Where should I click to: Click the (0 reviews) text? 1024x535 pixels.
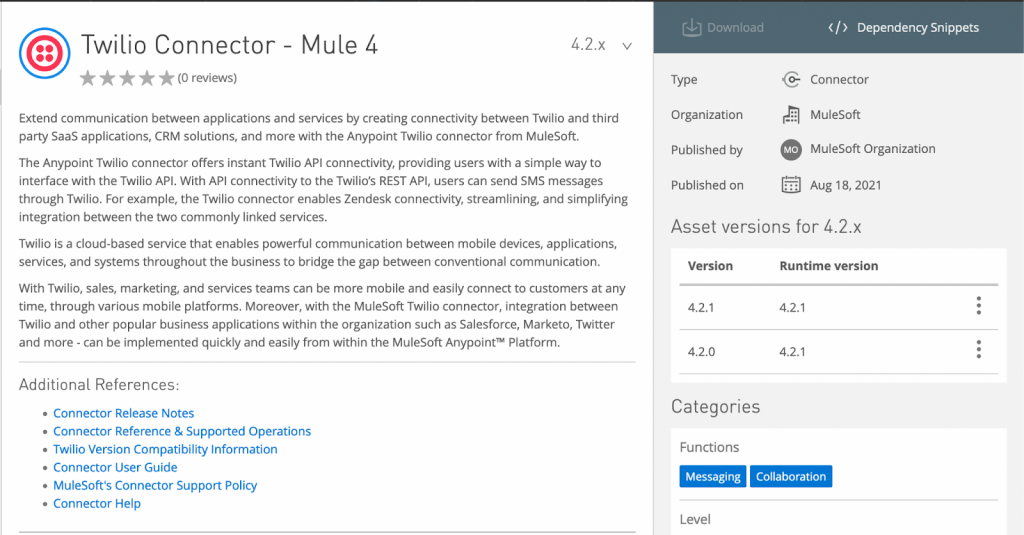(207, 78)
